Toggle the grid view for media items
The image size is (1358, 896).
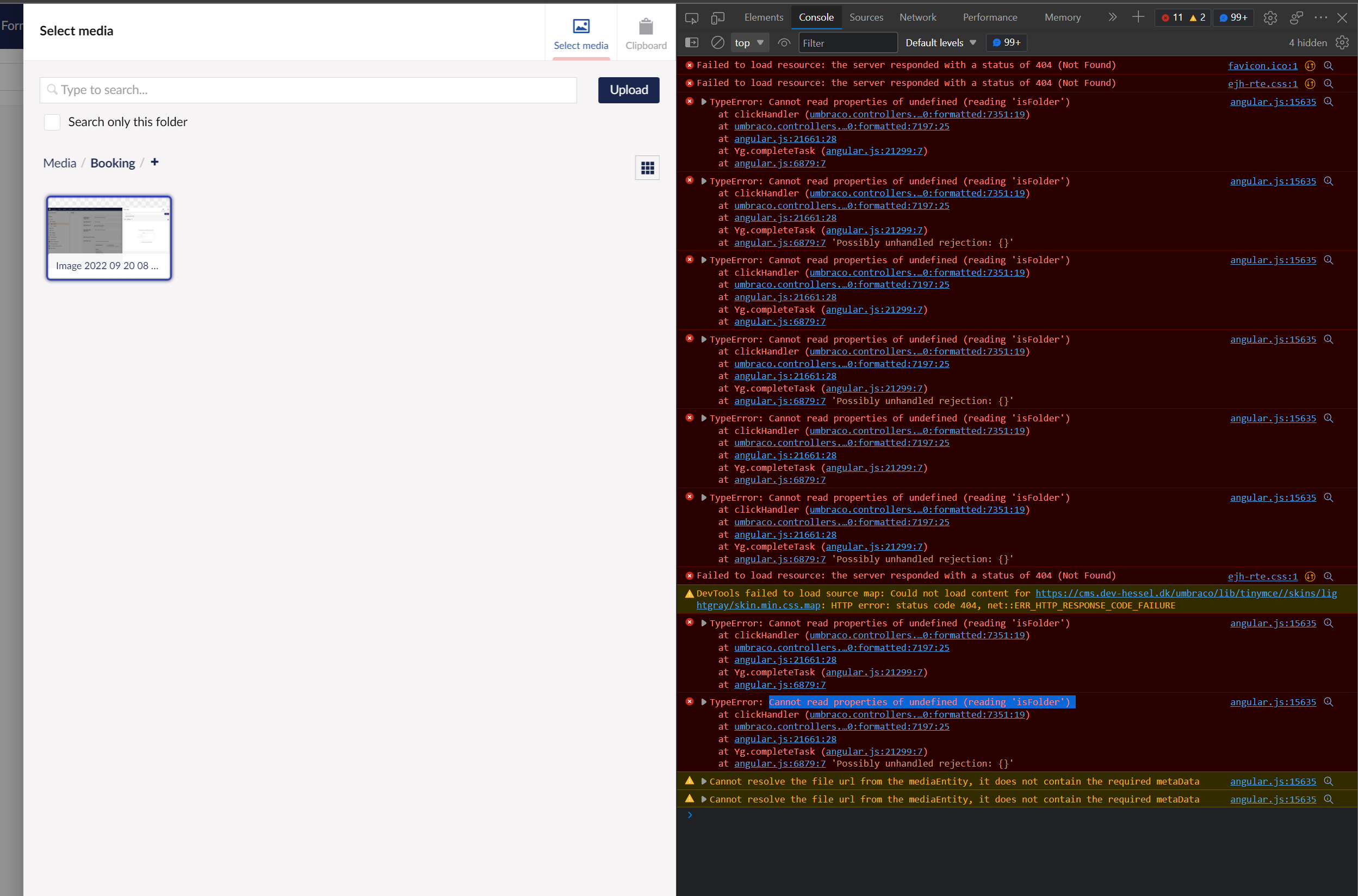647,167
